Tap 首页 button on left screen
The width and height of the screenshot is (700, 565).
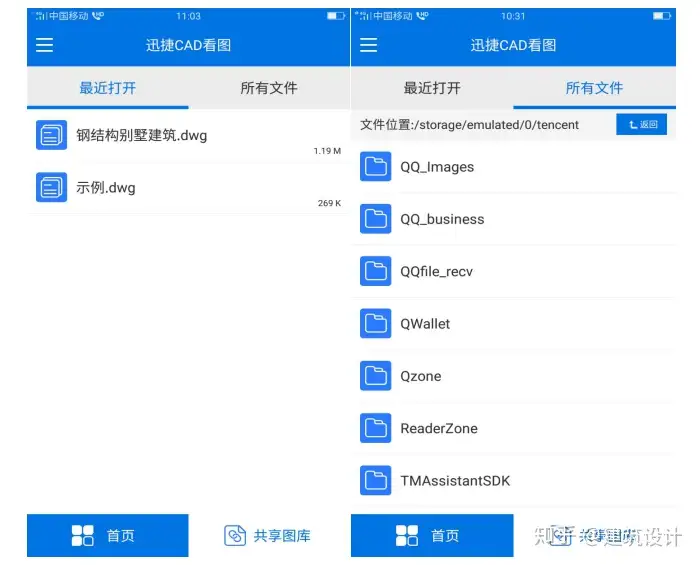[108, 536]
